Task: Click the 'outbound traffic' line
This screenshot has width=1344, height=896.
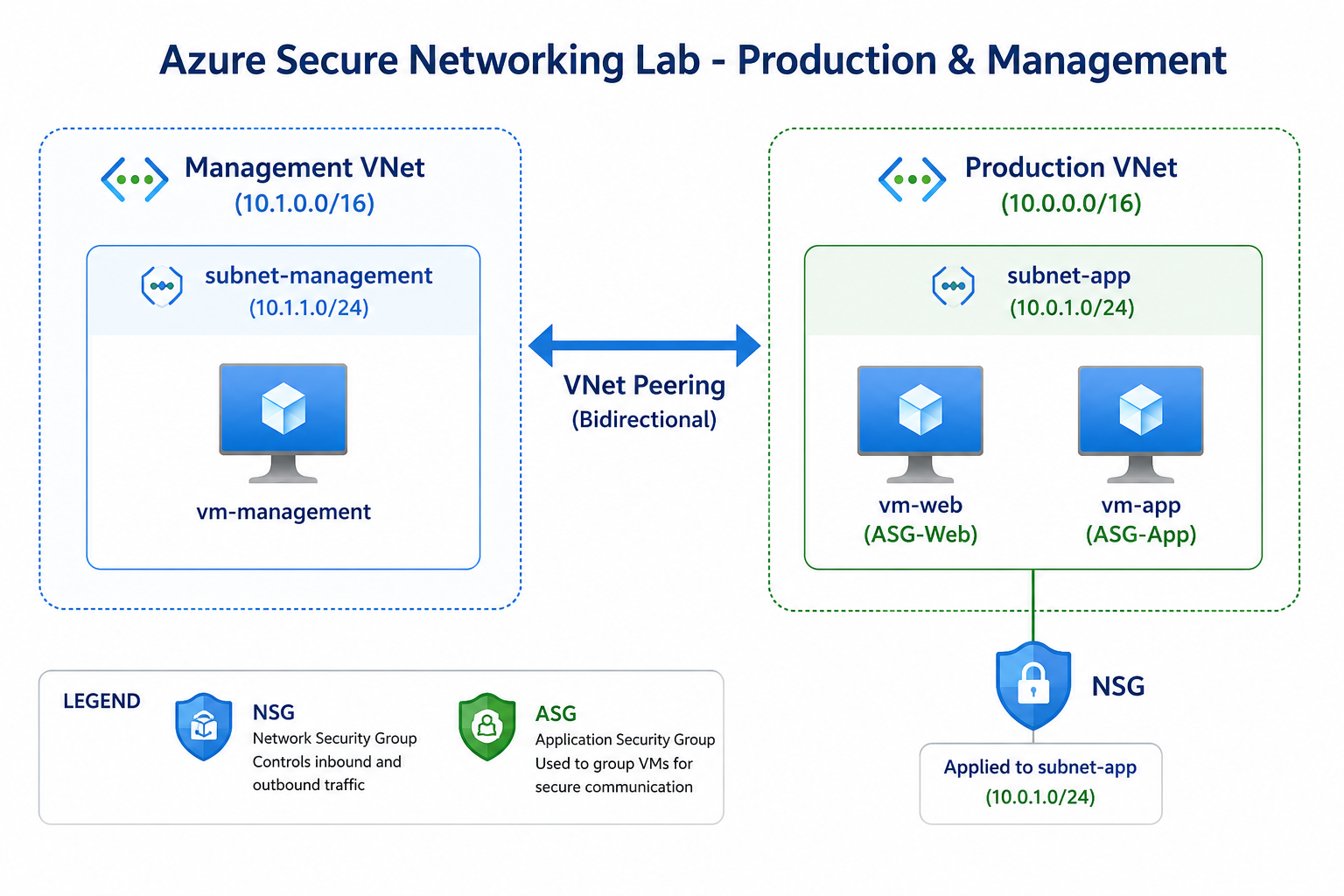Action: tap(309, 785)
